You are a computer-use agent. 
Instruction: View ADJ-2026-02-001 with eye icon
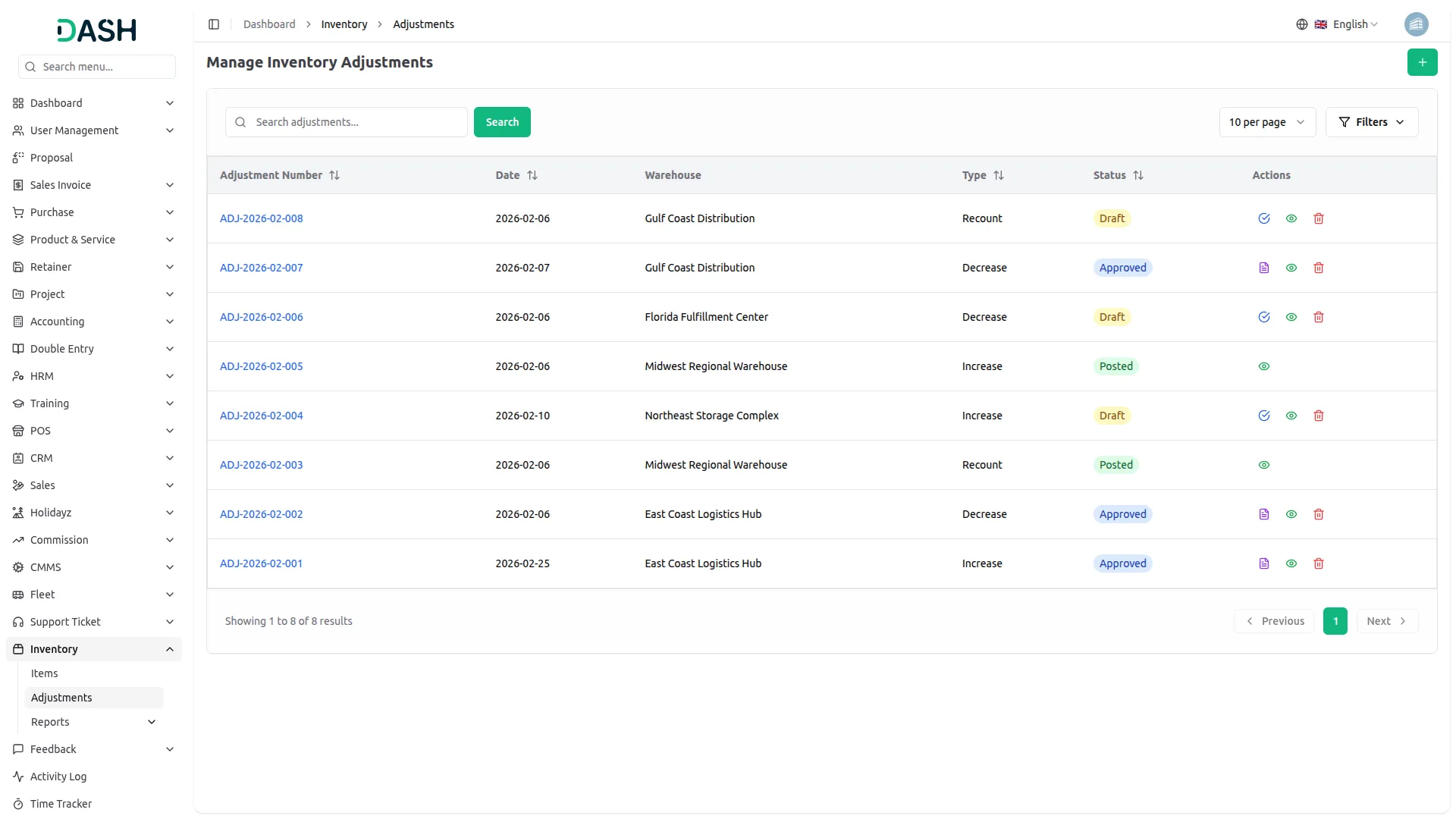1291,563
